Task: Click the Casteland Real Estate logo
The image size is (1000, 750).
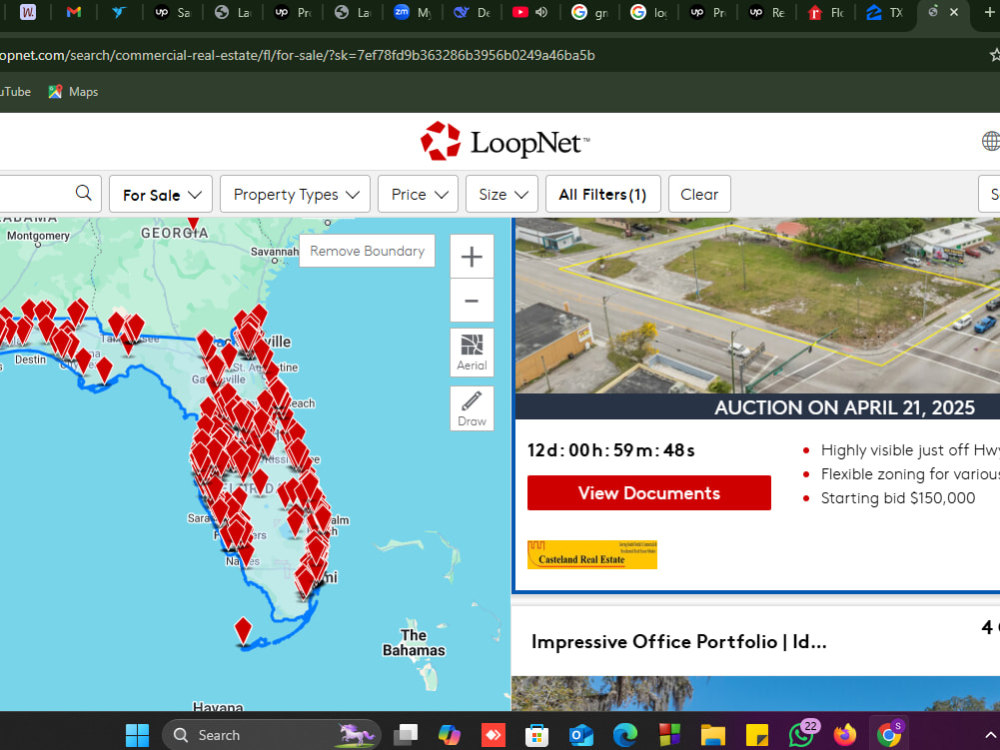Action: (x=592, y=554)
